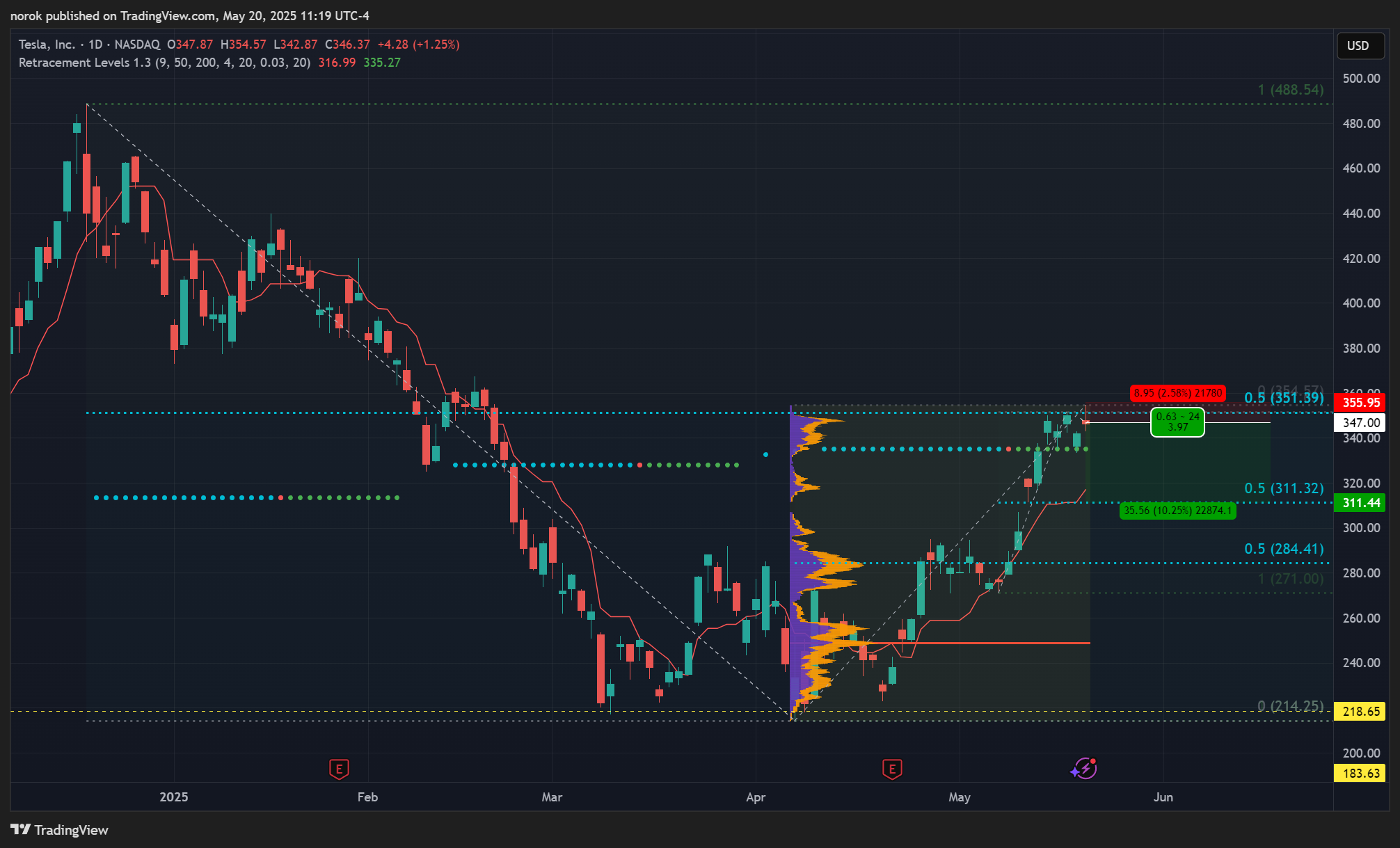Click the +4.28 (+1.25%) change value

(418, 45)
